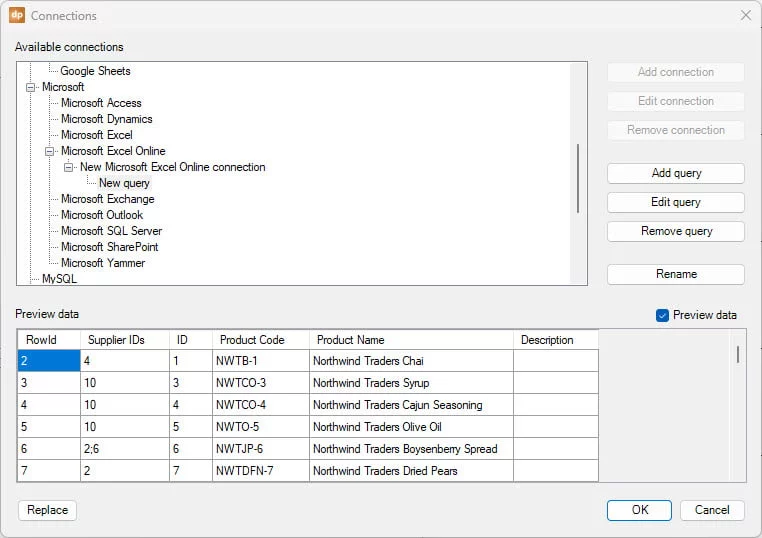Click the Remove connection button
Viewport: 762px width, 538px height.
click(675, 130)
